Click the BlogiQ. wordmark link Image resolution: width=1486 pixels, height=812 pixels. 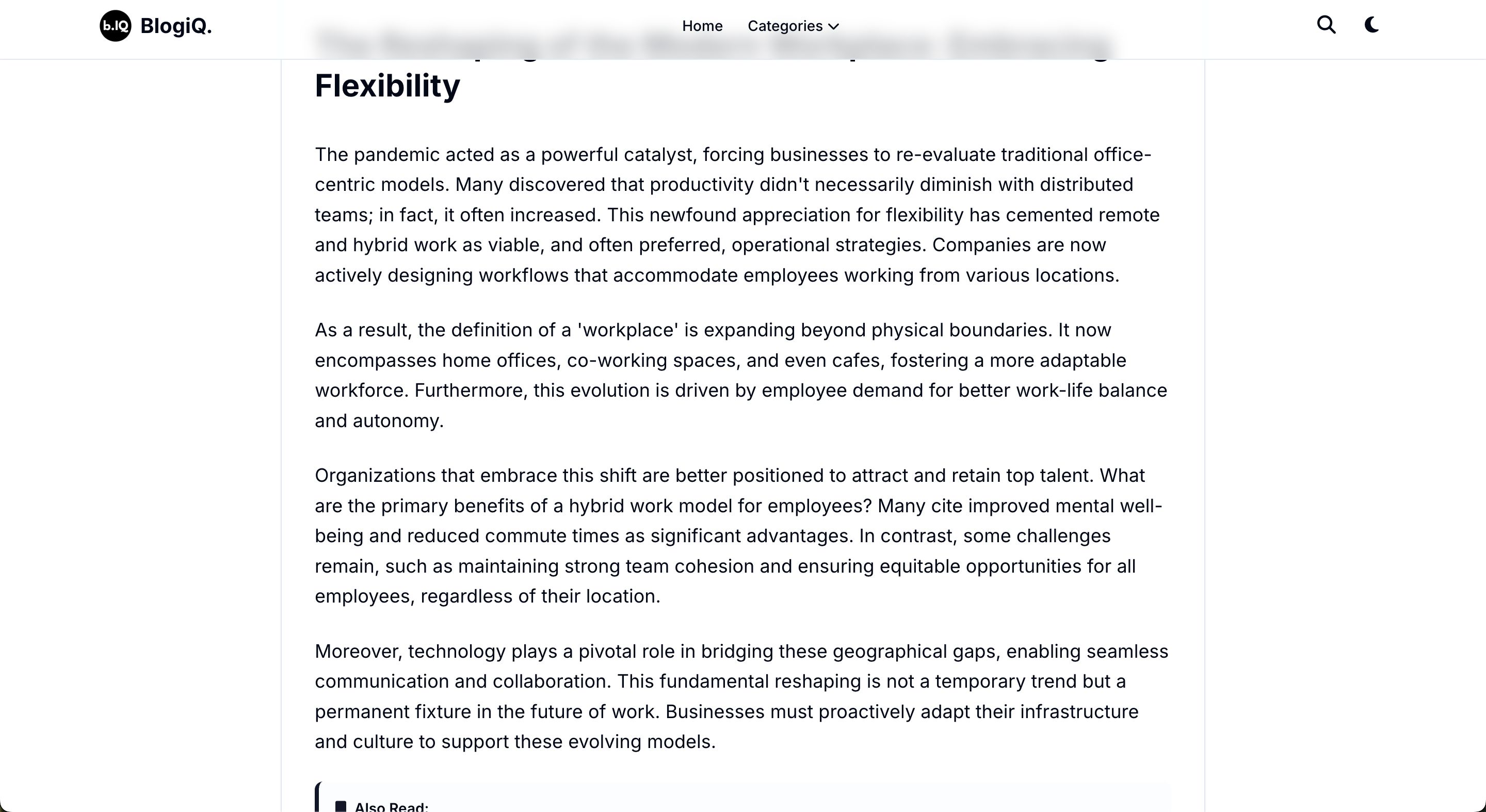tap(176, 26)
